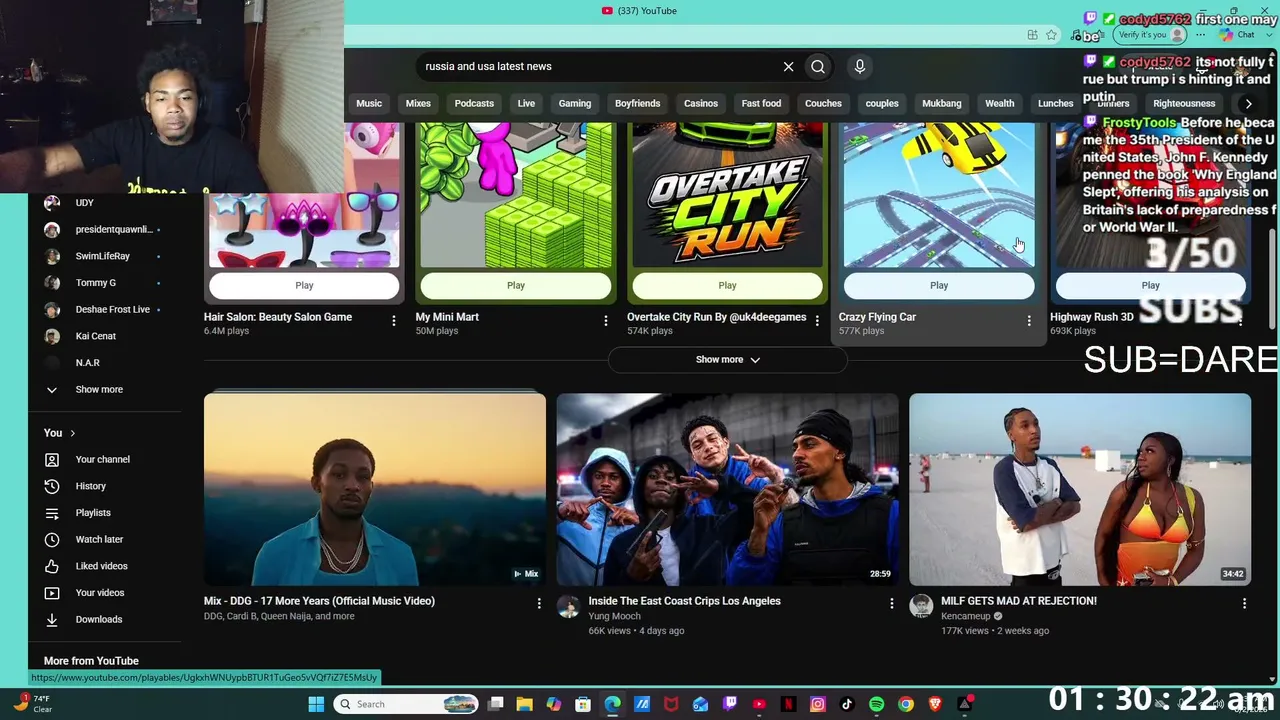Play the Hair Salon: Beauty Salon Game
This screenshot has width=1280, height=720.
point(304,286)
